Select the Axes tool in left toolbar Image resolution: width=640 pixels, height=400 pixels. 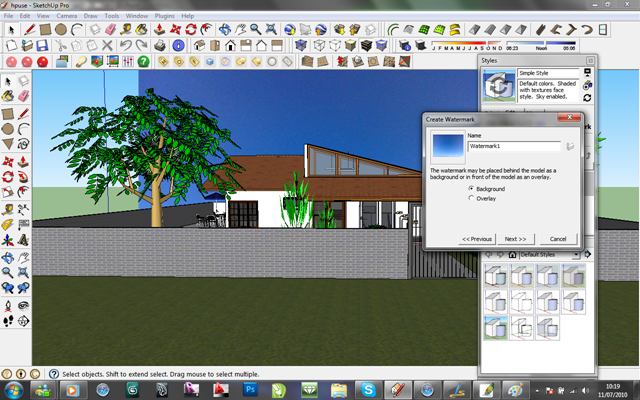pyautogui.click(x=8, y=240)
